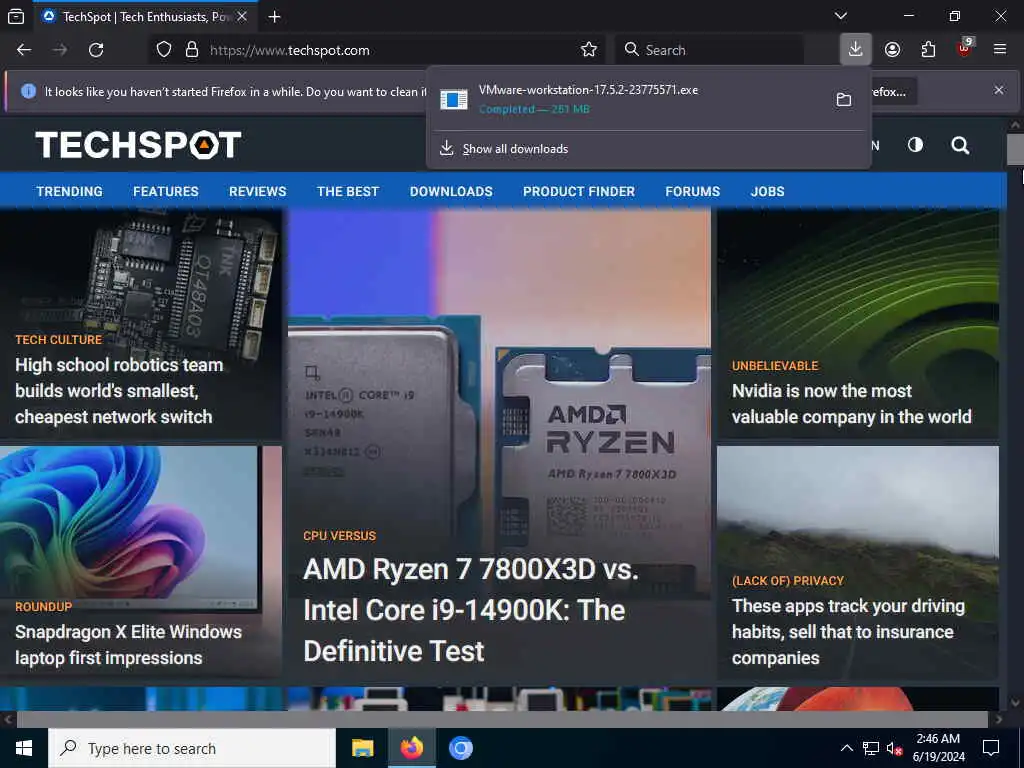The image size is (1024, 768).
Task: Open TechSpot site search magnifier
Action: [960, 145]
